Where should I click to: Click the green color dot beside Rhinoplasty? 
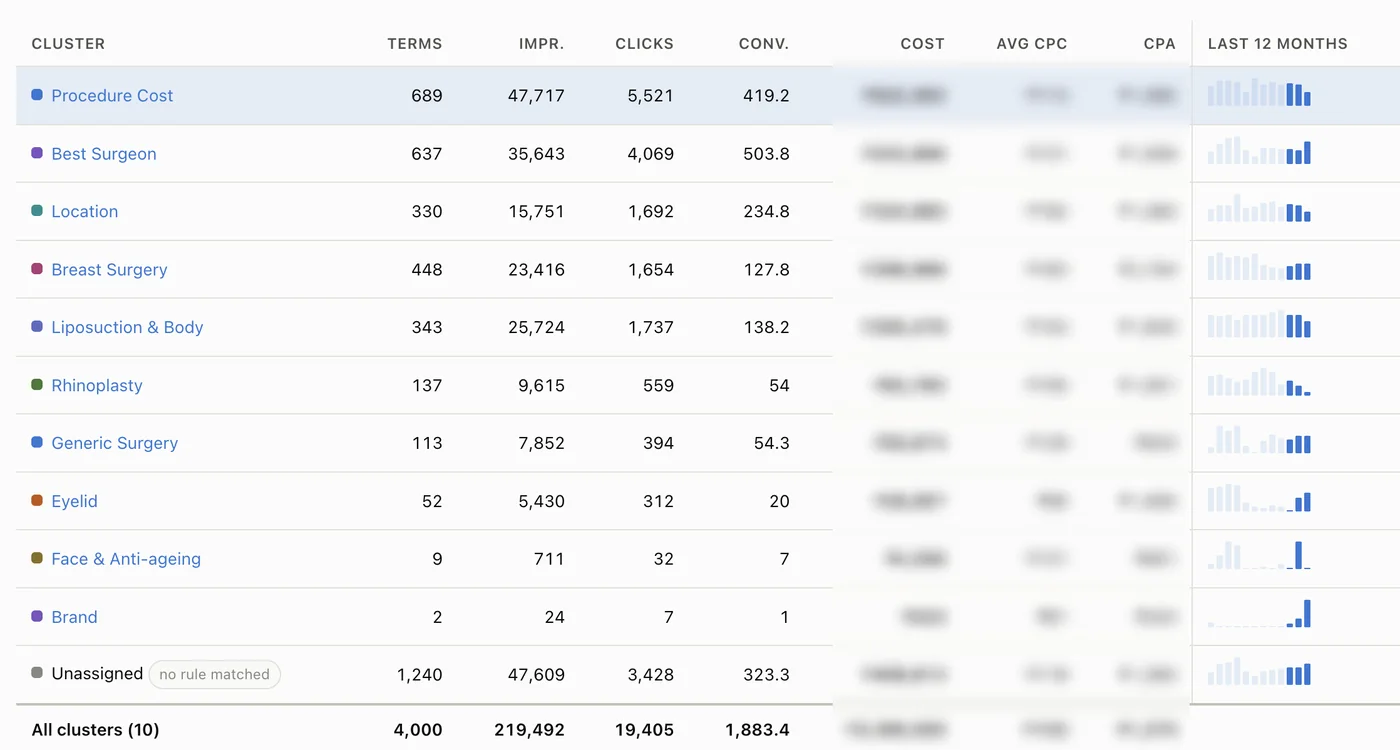[37, 385]
